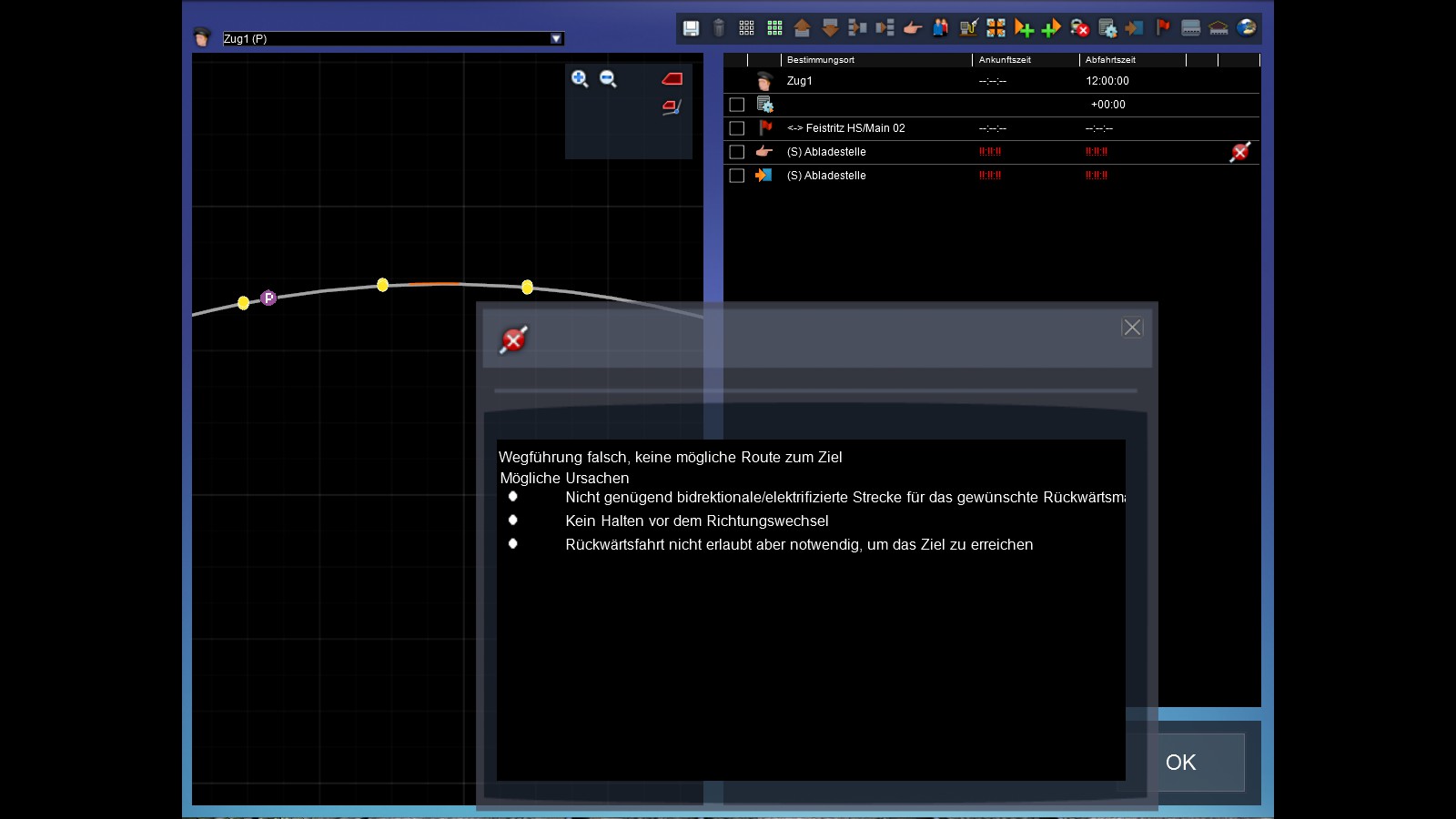Zoom in on the track map

pos(580,78)
